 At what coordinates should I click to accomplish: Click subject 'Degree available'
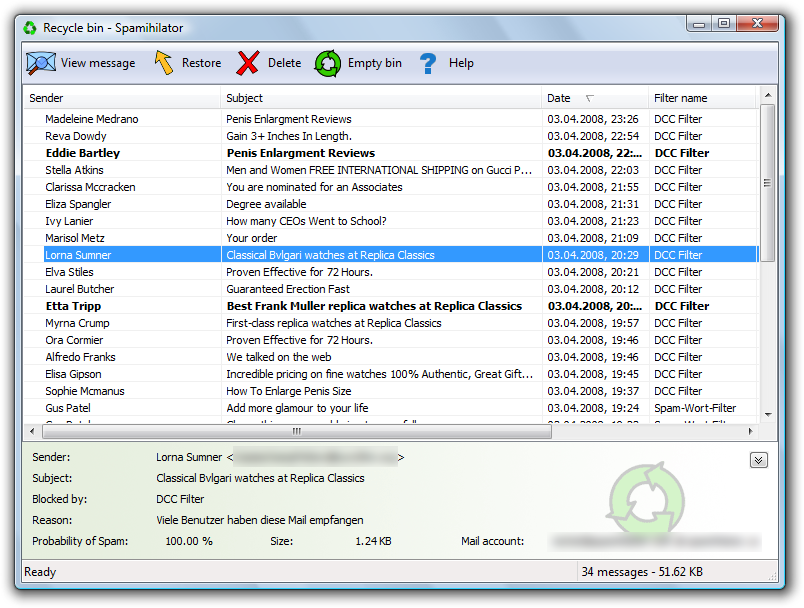[266, 204]
